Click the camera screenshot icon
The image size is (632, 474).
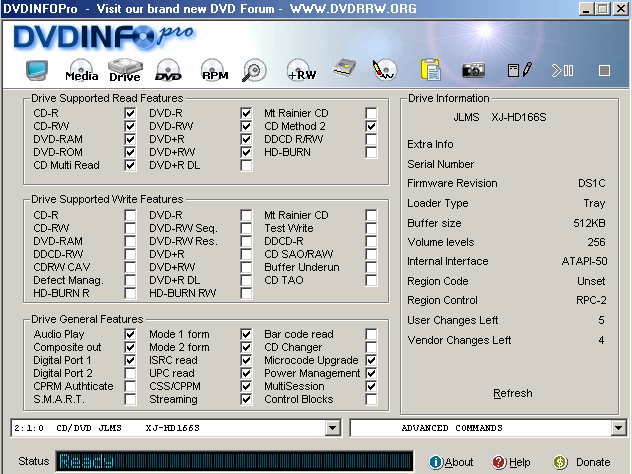pos(473,71)
